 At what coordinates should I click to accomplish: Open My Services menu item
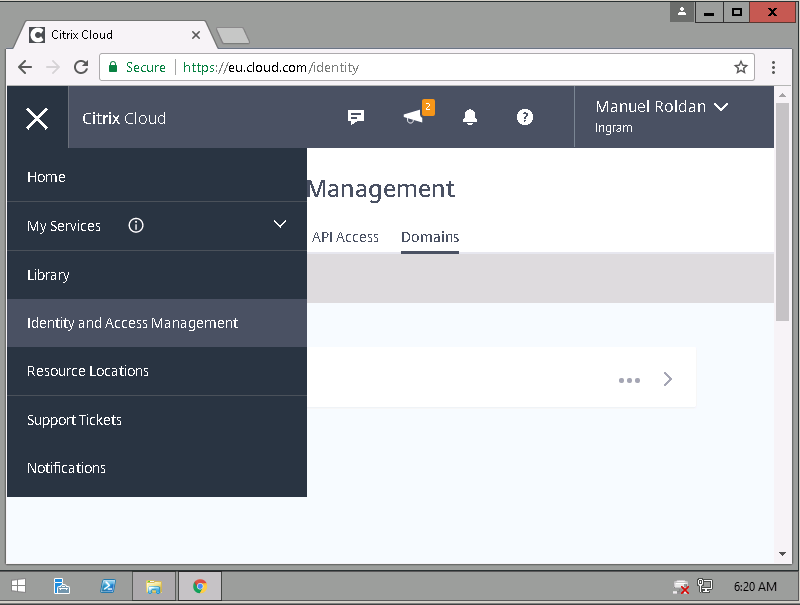(157, 226)
